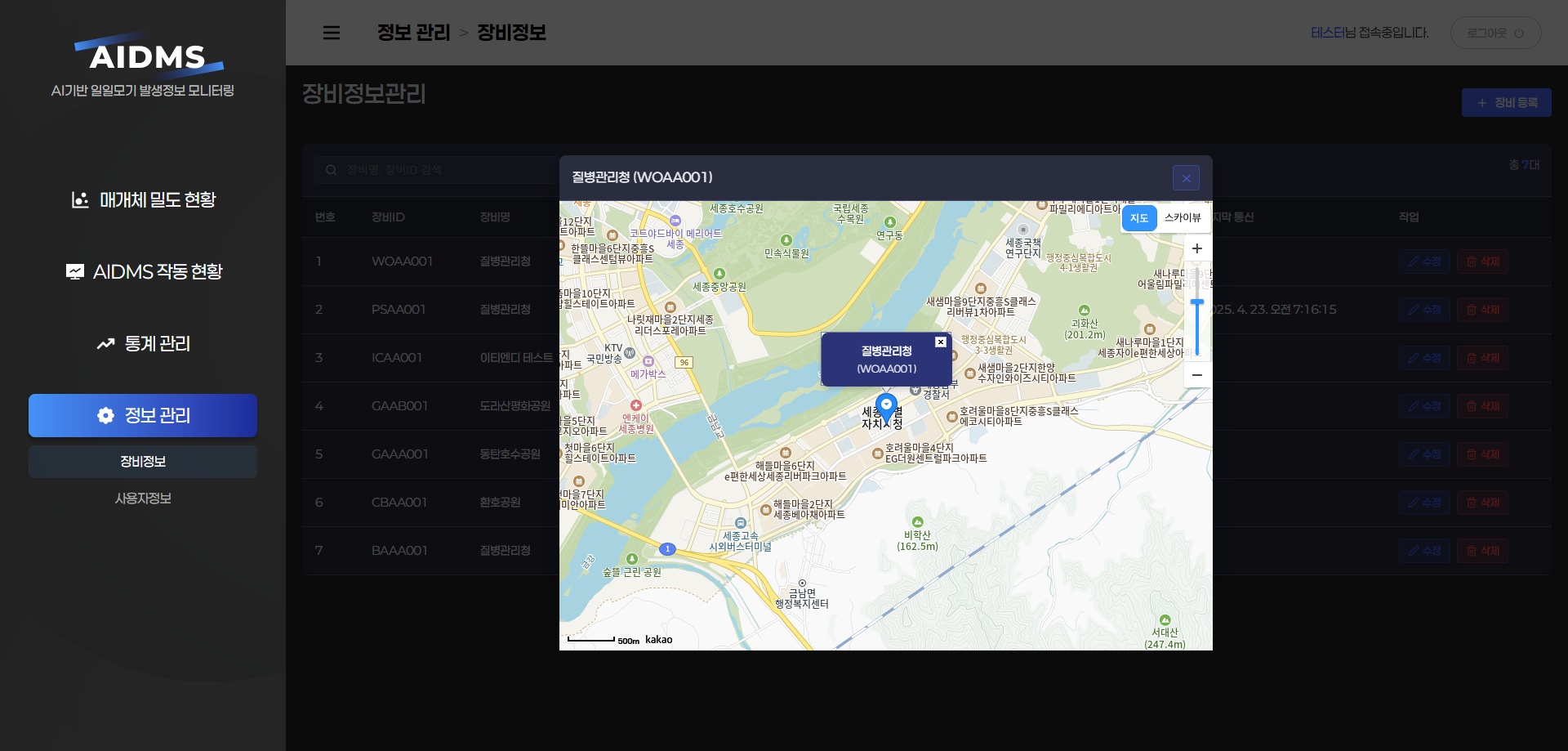
Task: Click the 장비 등록 button
Action: tap(1506, 103)
